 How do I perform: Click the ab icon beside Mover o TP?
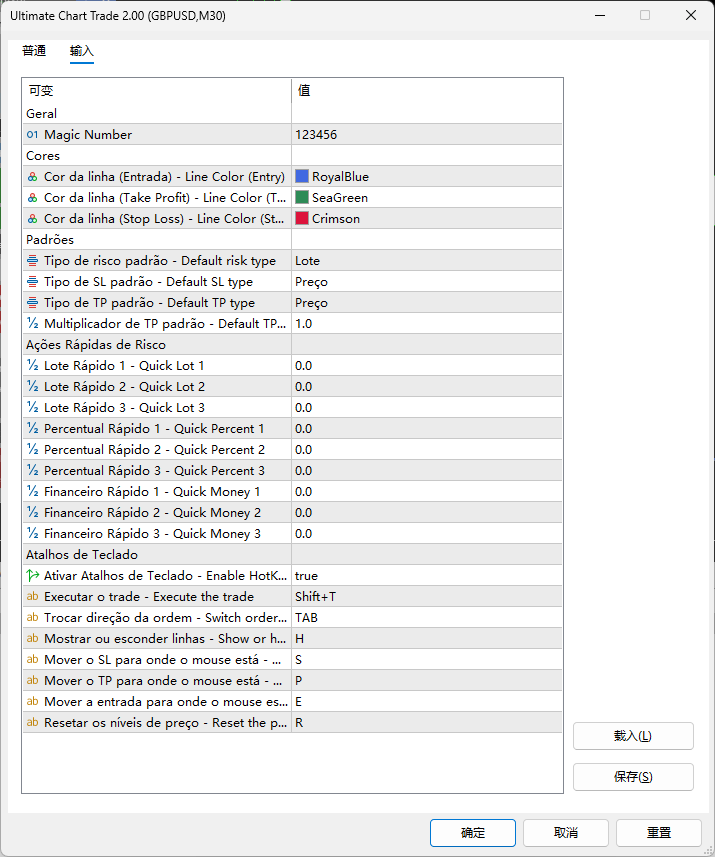pos(32,680)
